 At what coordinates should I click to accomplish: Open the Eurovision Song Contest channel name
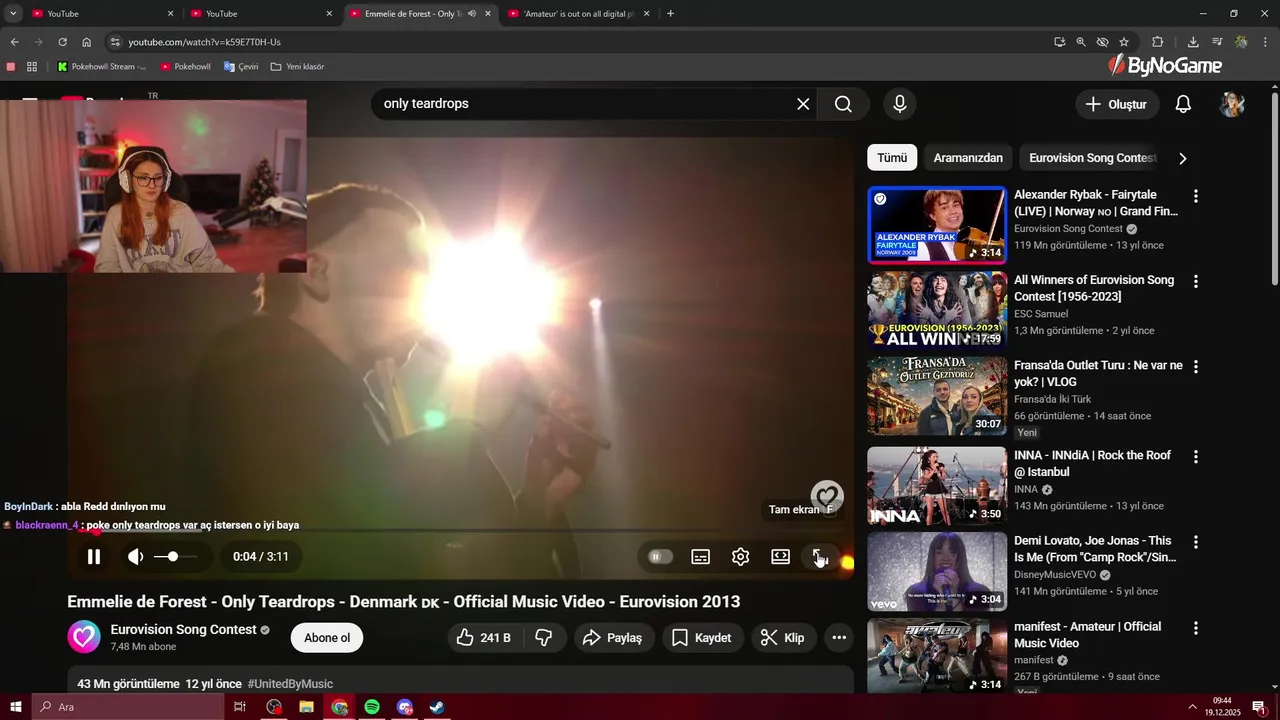click(x=184, y=629)
